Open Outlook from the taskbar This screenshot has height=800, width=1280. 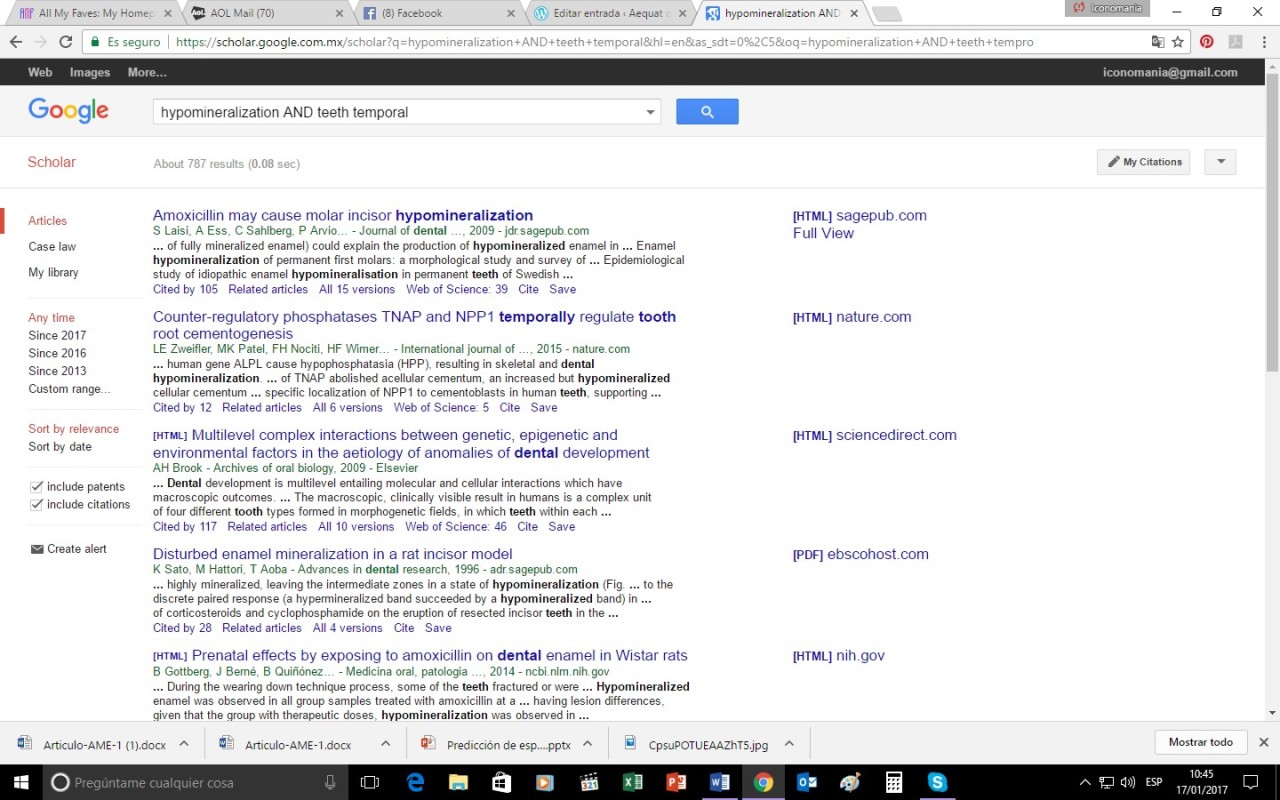806,782
